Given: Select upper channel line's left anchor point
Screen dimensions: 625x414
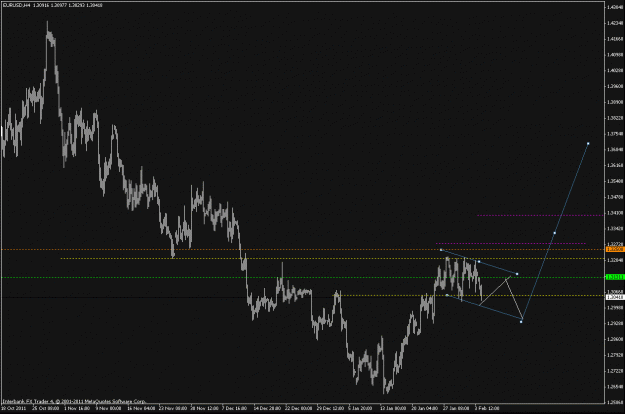Looking at the screenshot, I should pos(440,250).
